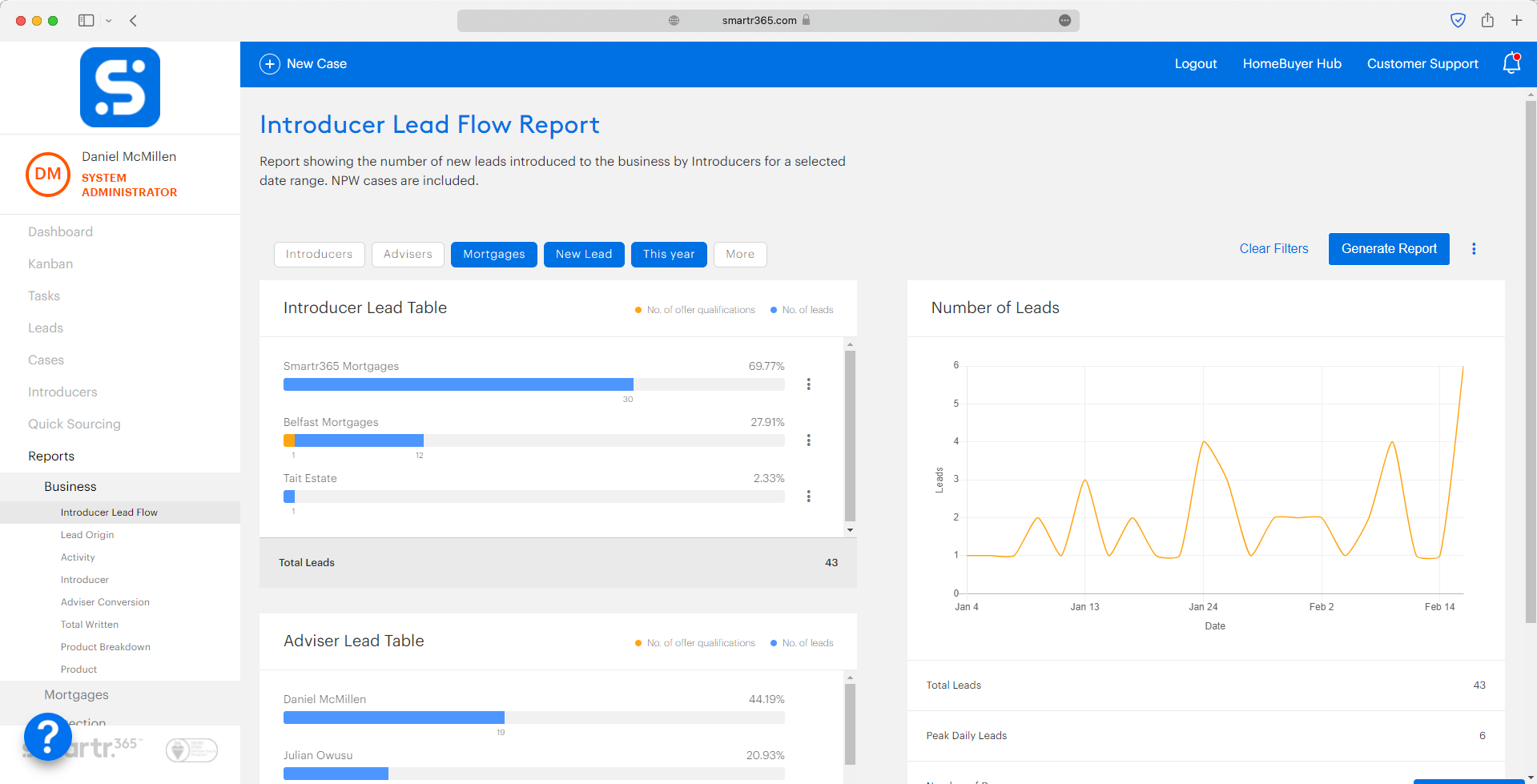Toggle No. of offer qualifications legend in Introducer table
This screenshot has height=784, width=1537.
pyautogui.click(x=695, y=310)
